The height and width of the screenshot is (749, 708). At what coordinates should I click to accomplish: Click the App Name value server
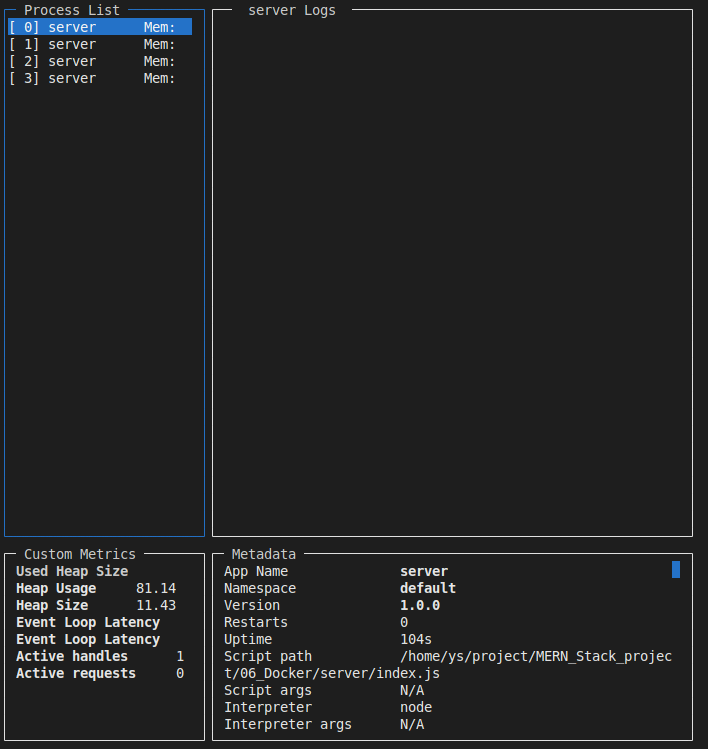point(424,571)
